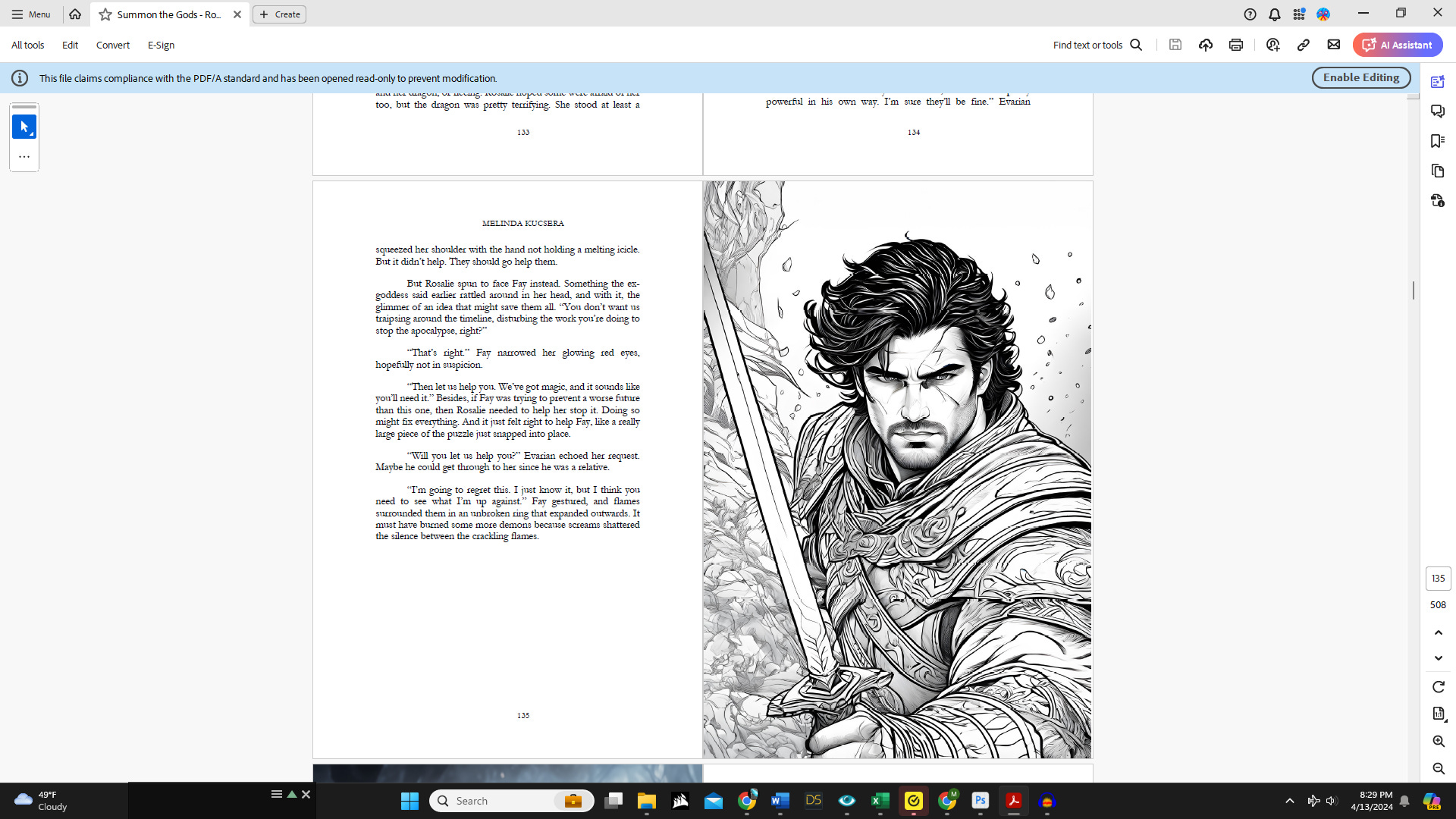Open Excel from the taskbar
This screenshot has width=1456, height=819.
(x=880, y=801)
